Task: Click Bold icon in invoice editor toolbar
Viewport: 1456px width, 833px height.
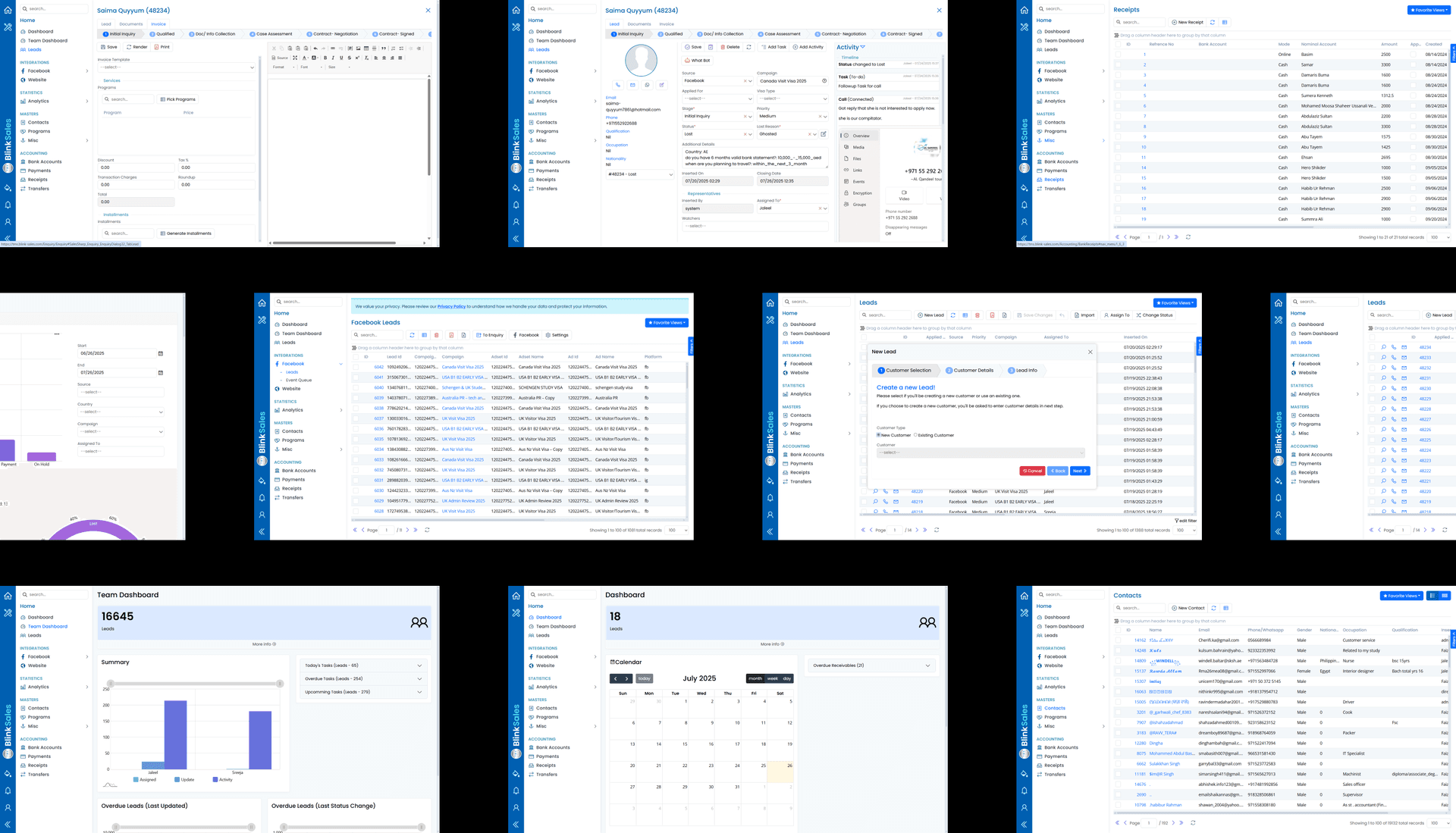Action: (x=325, y=58)
